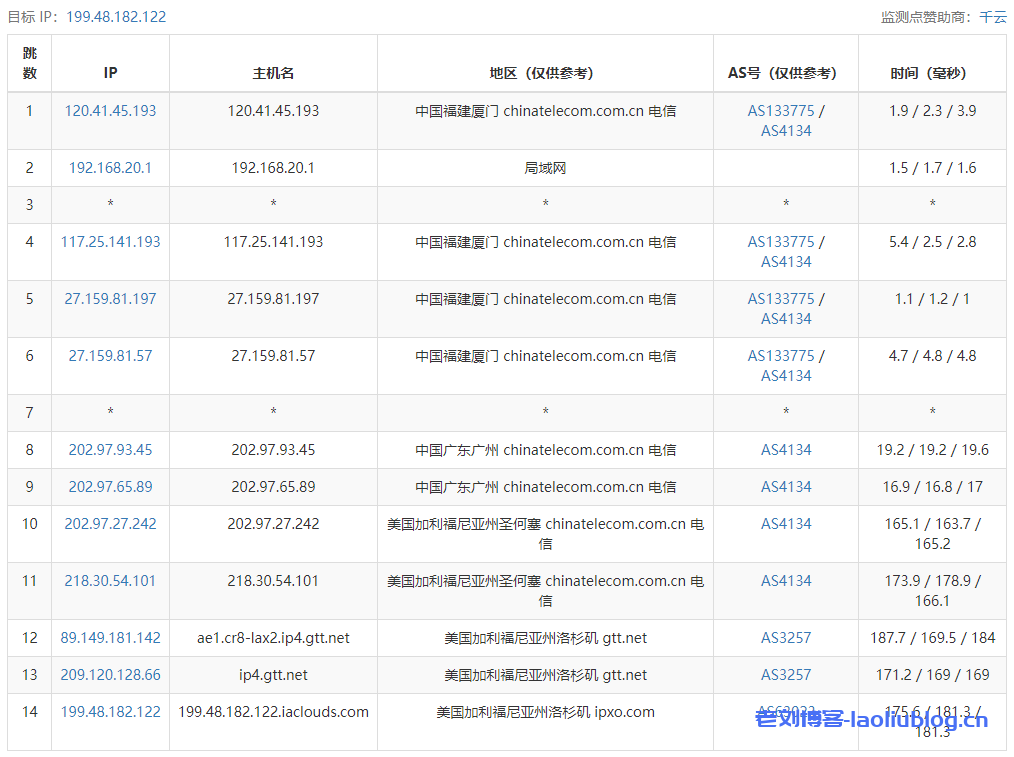Open the 117.25.141.193 IP link
The image size is (1014, 757).
tap(110, 242)
